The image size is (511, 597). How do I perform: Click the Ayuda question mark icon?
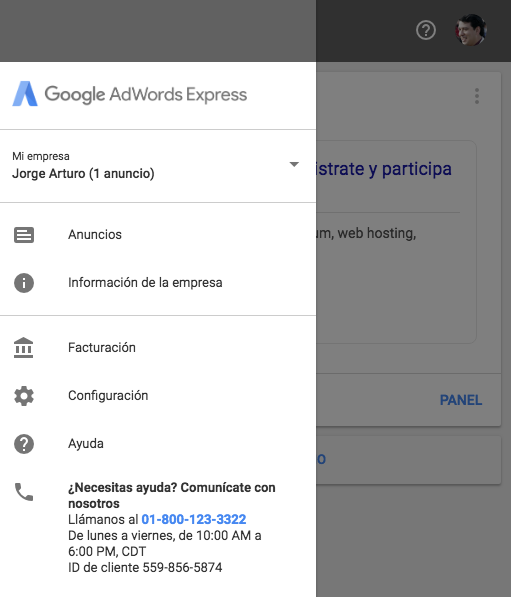(24, 444)
